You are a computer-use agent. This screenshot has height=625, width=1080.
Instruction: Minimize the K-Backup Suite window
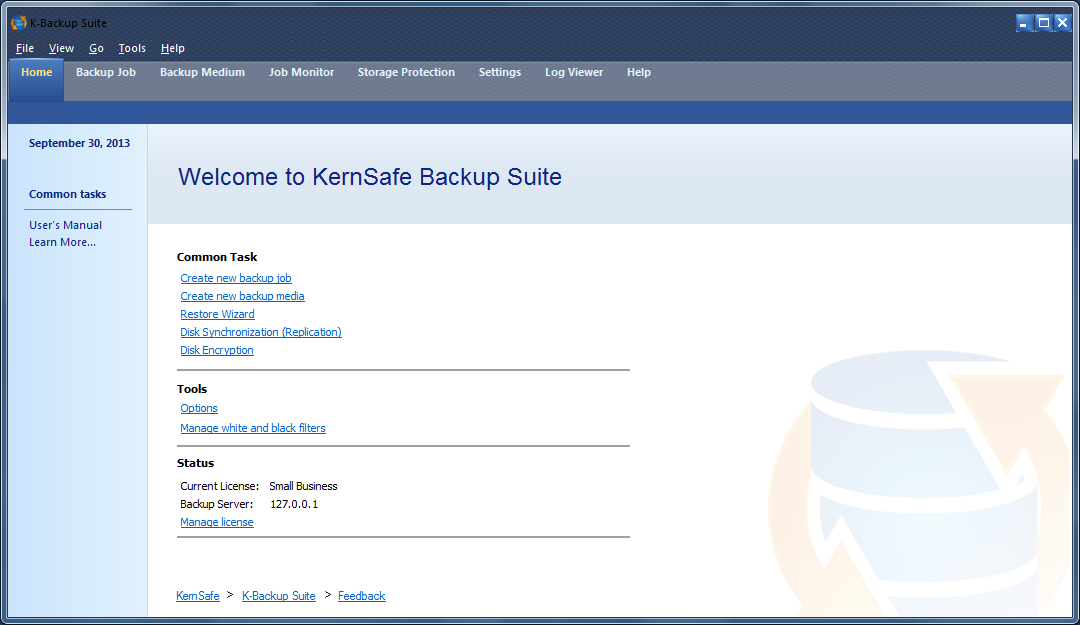pyautogui.click(x=1024, y=23)
